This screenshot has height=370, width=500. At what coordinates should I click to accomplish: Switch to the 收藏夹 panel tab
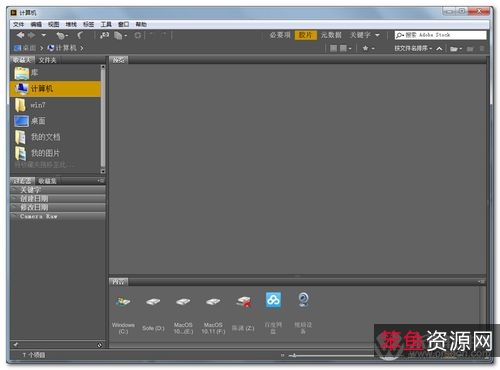tap(22, 60)
